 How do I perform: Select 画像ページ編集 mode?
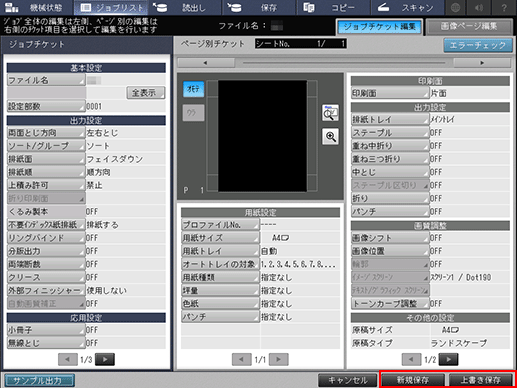[x=469, y=27]
